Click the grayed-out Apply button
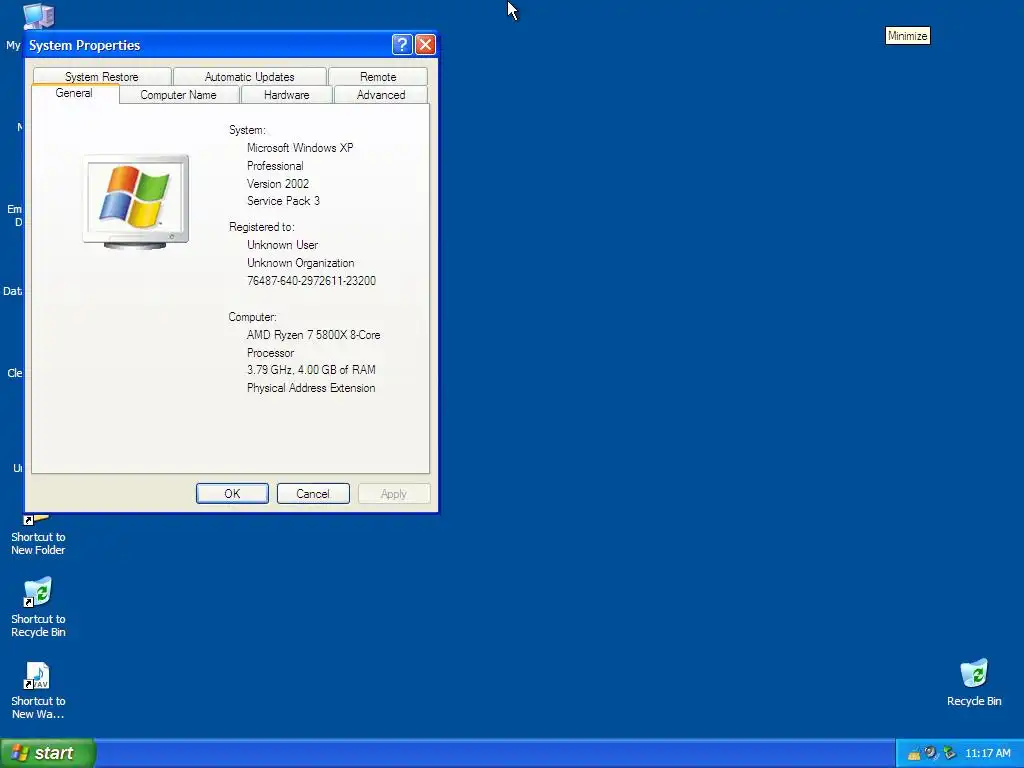This screenshot has height=768, width=1024. pyautogui.click(x=394, y=494)
